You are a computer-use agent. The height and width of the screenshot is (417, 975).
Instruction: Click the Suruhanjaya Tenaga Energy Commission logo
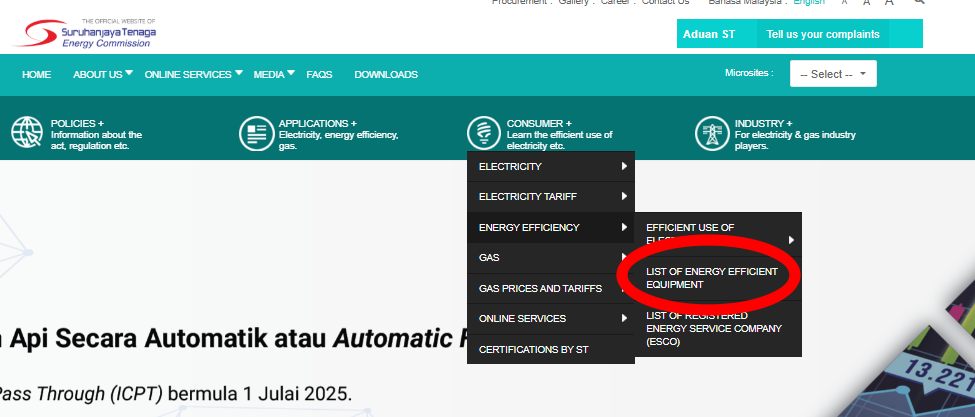(x=85, y=35)
